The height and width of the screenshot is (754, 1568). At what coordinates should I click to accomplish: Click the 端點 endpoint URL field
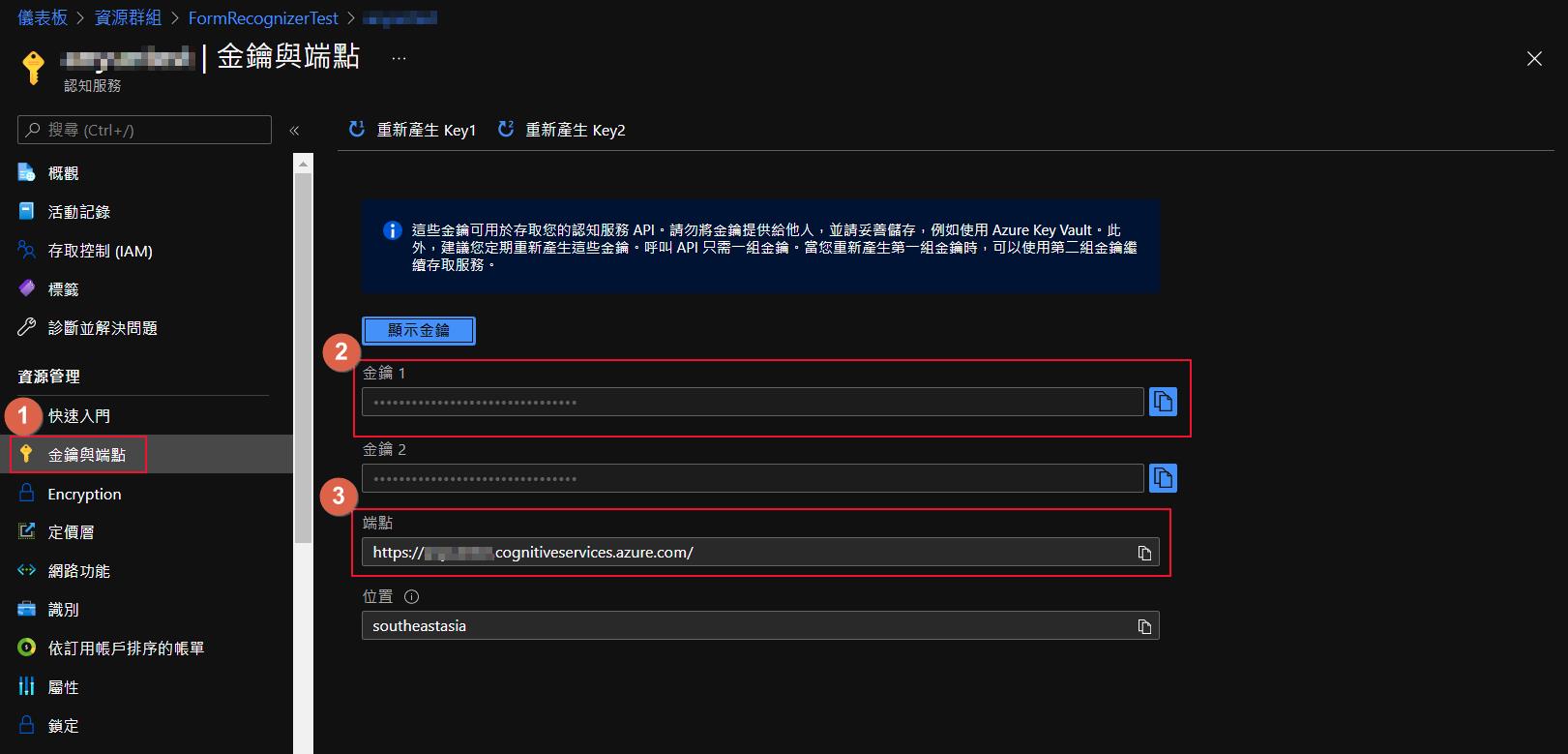(760, 553)
